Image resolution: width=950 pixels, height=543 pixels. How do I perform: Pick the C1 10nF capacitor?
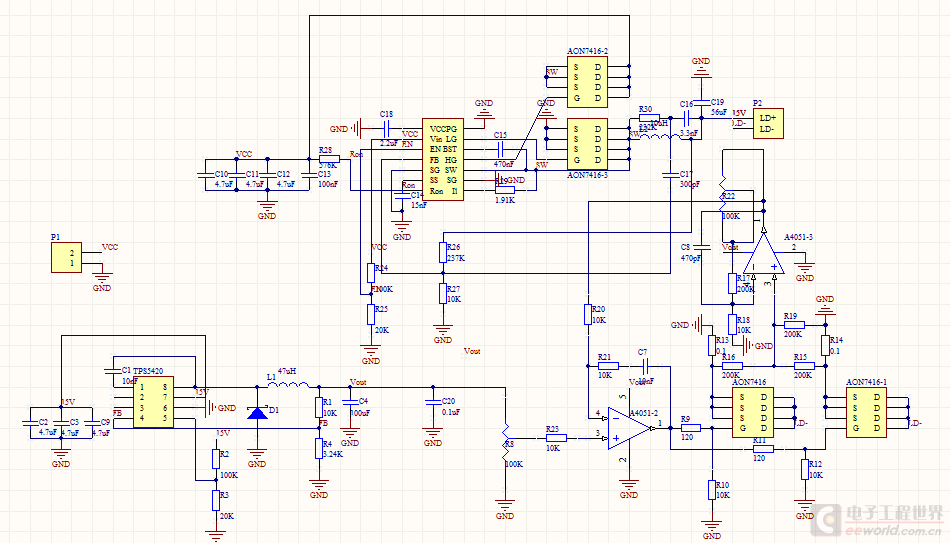(113, 370)
